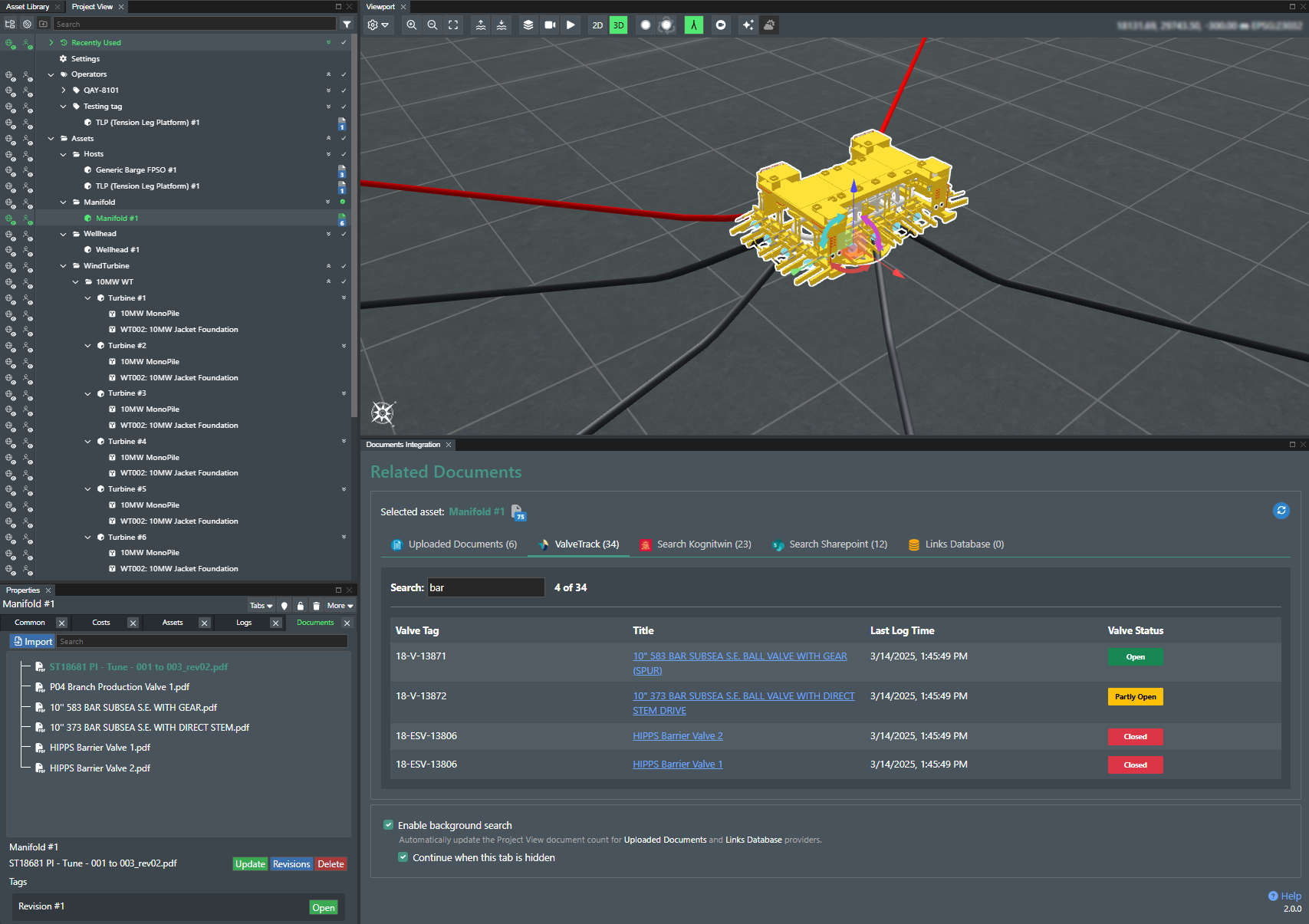Screen dimensions: 1309x924
Task: Activate the viewport Play animation button
Action: click(x=571, y=25)
